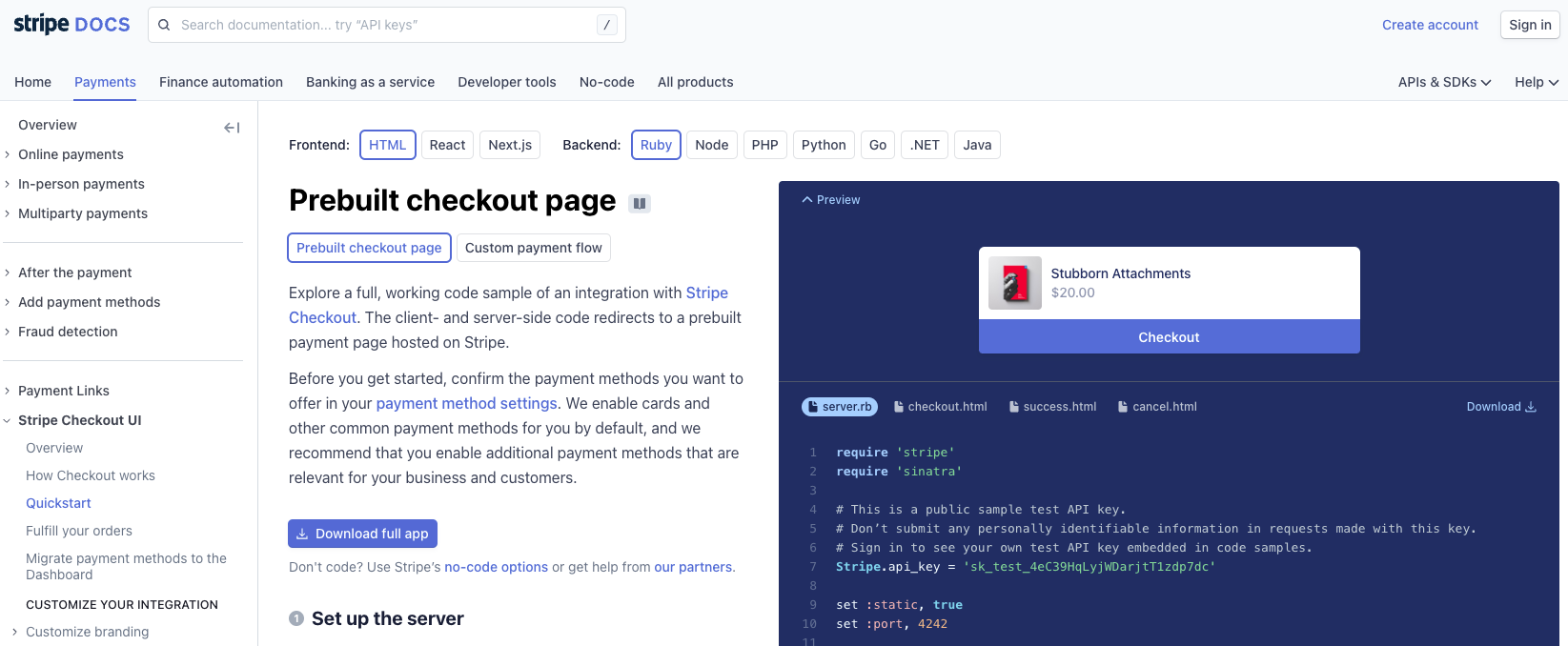The height and width of the screenshot is (646, 1568).
Task: Open All products nav tab
Action: 696,82
